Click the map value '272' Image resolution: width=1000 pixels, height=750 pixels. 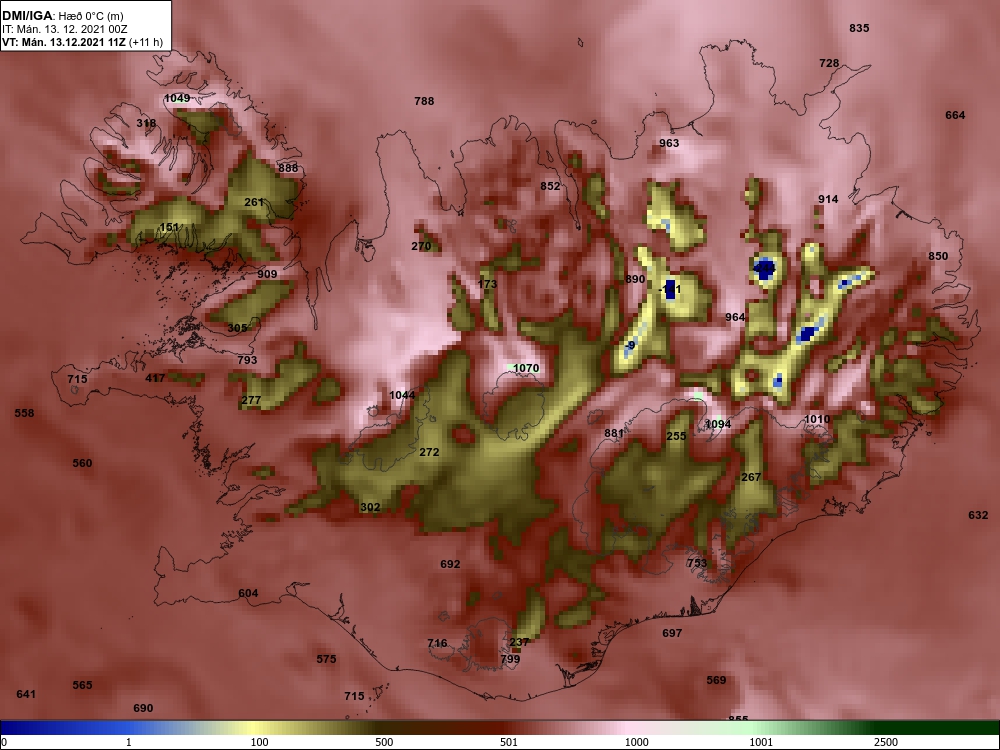[x=429, y=452]
